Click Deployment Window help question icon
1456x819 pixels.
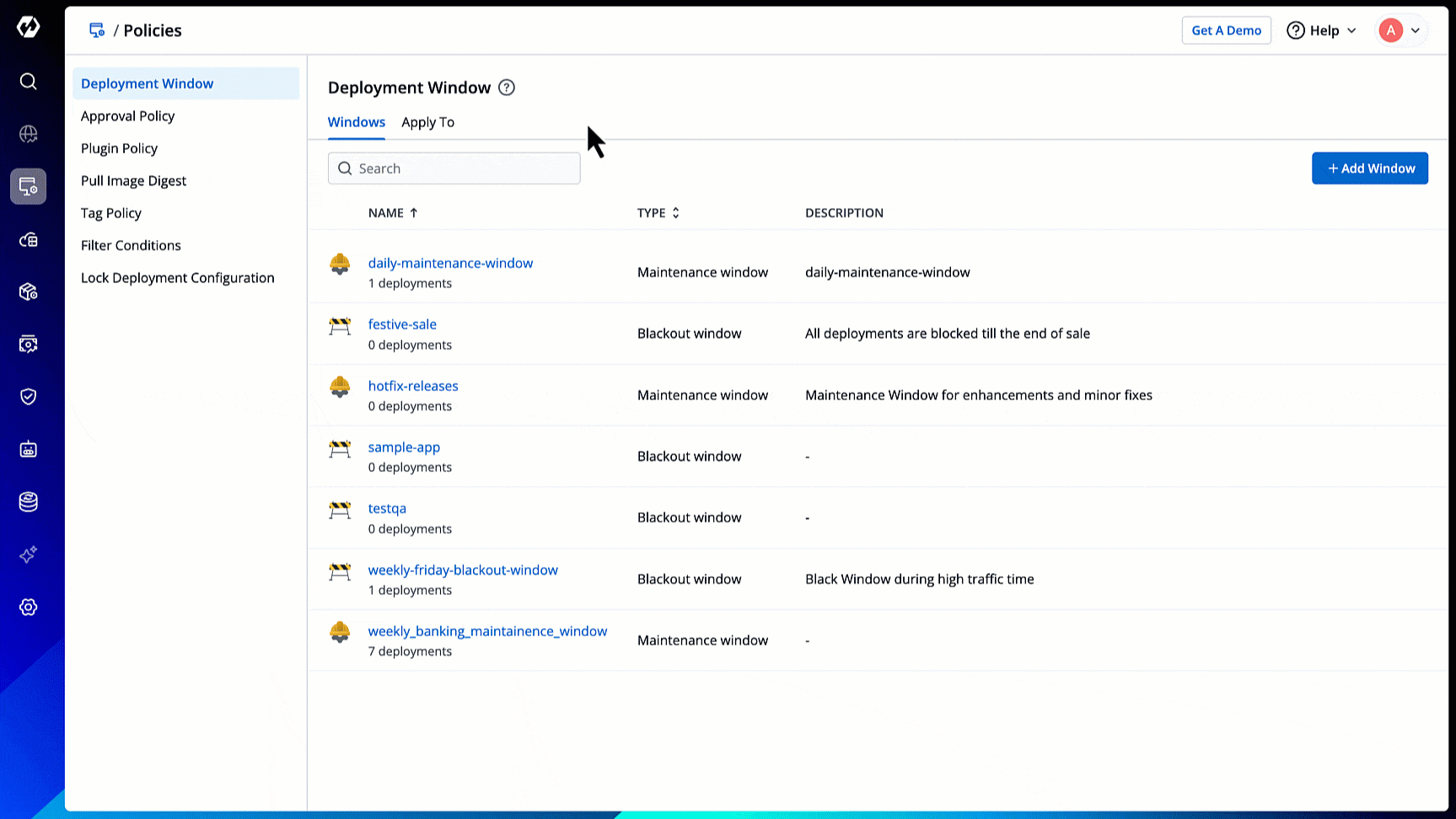(x=507, y=88)
